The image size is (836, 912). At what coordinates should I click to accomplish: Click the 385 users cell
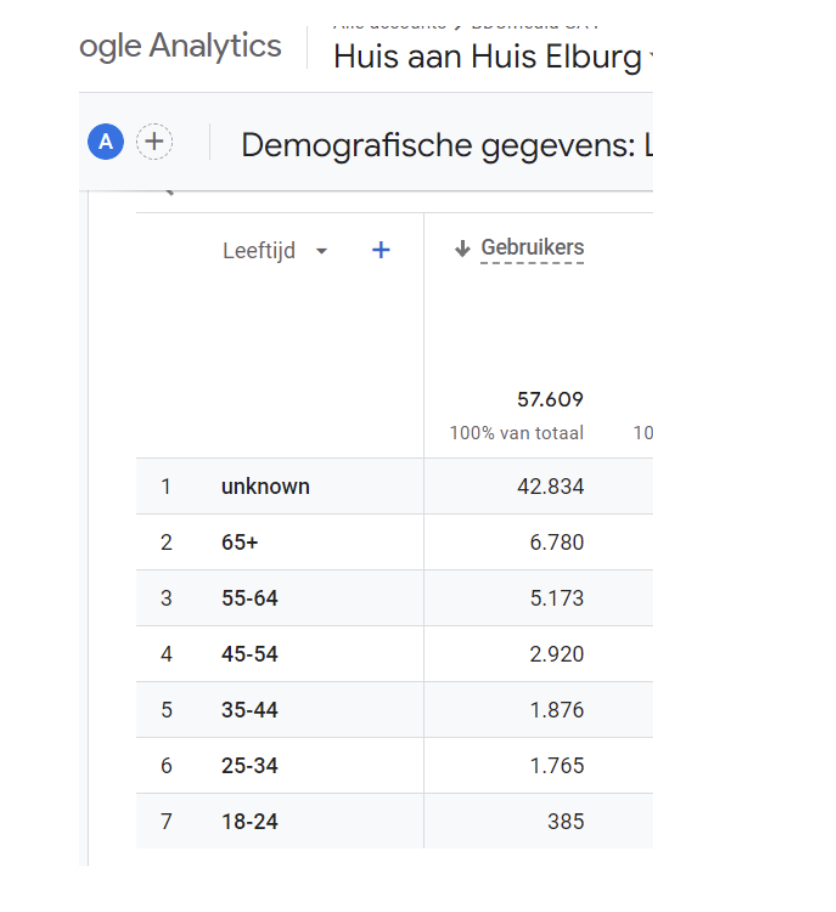(565, 821)
